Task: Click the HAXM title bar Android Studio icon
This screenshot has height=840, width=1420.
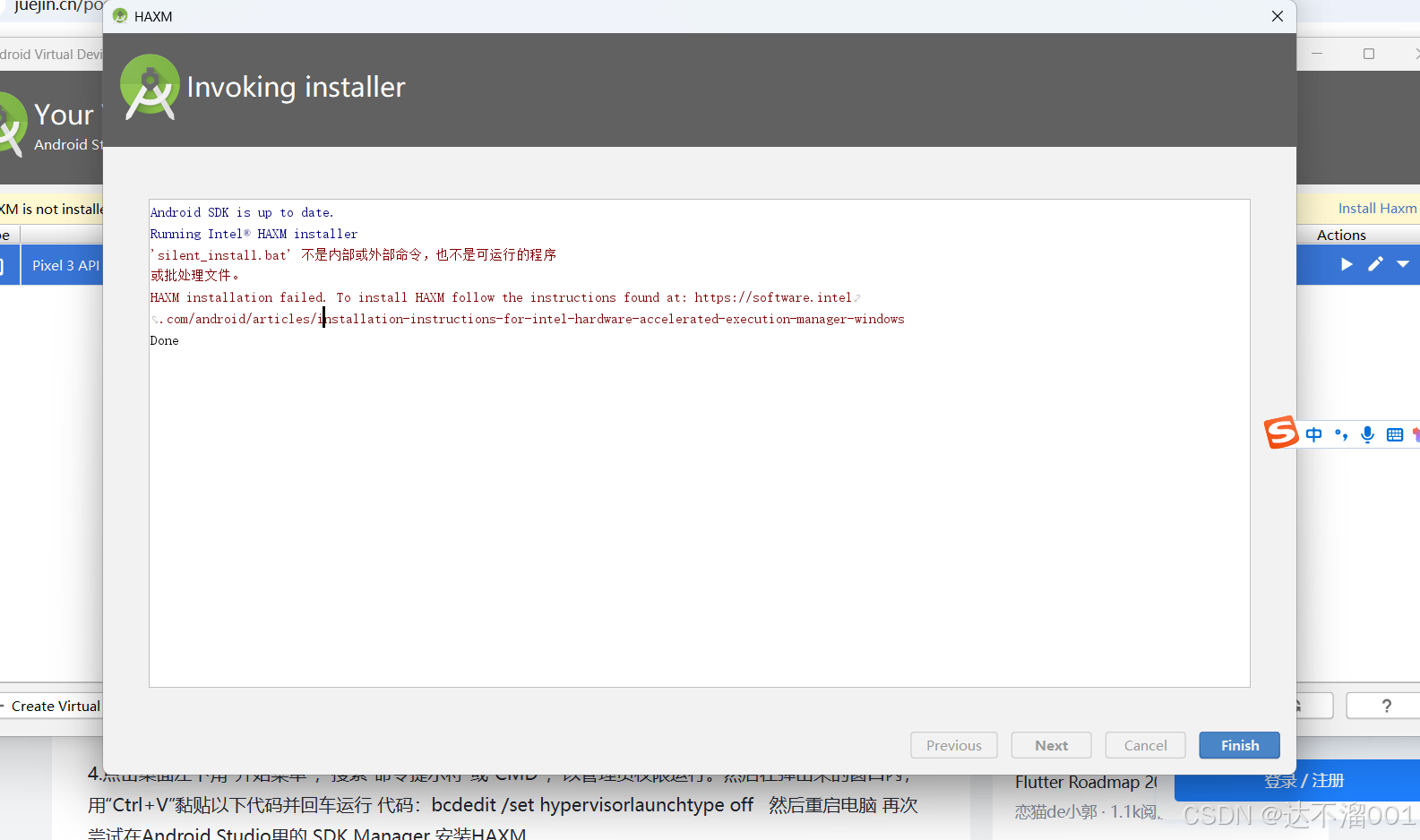Action: pyautogui.click(x=120, y=16)
